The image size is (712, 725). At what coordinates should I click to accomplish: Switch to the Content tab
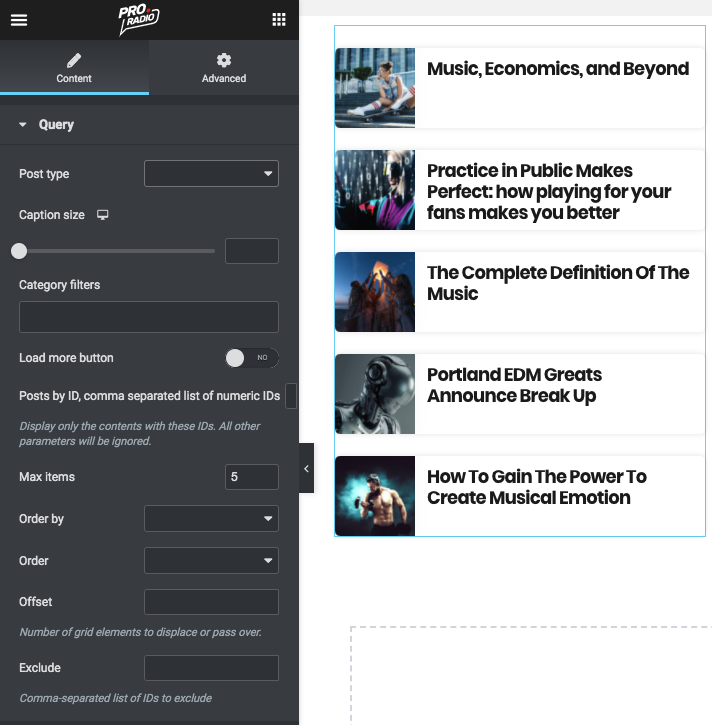[74, 68]
